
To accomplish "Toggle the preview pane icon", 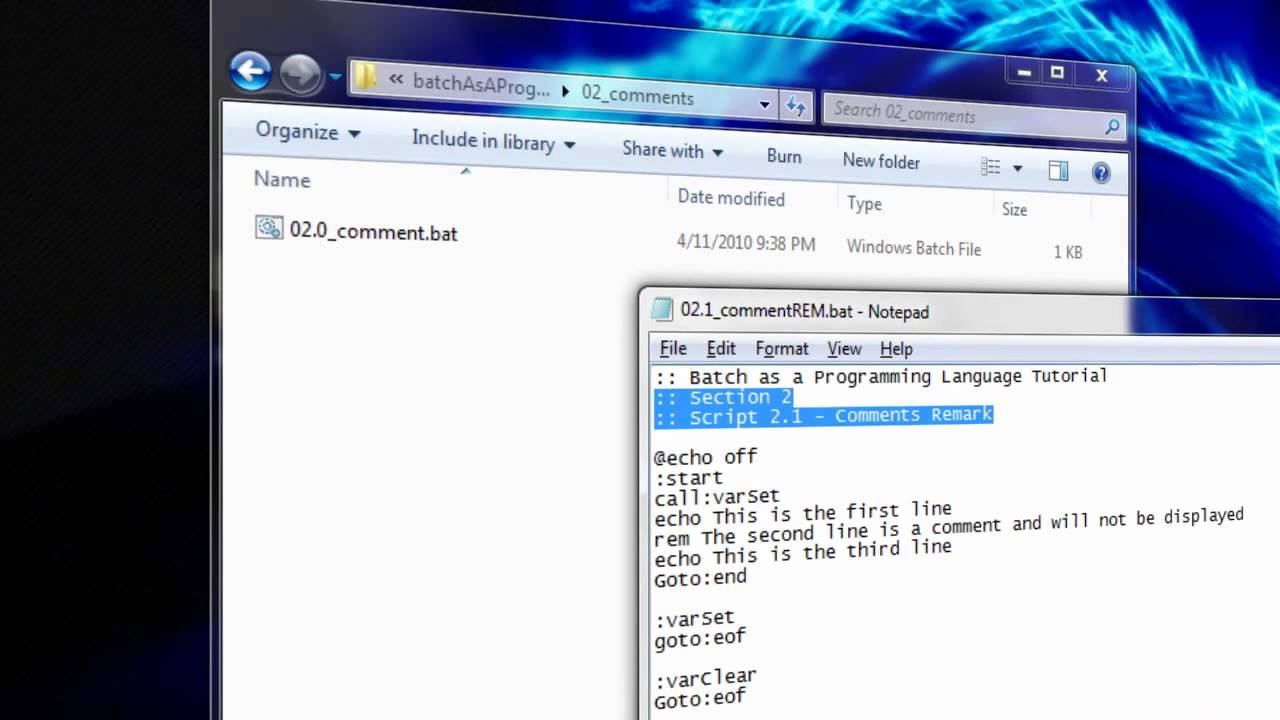I will click(x=1058, y=171).
